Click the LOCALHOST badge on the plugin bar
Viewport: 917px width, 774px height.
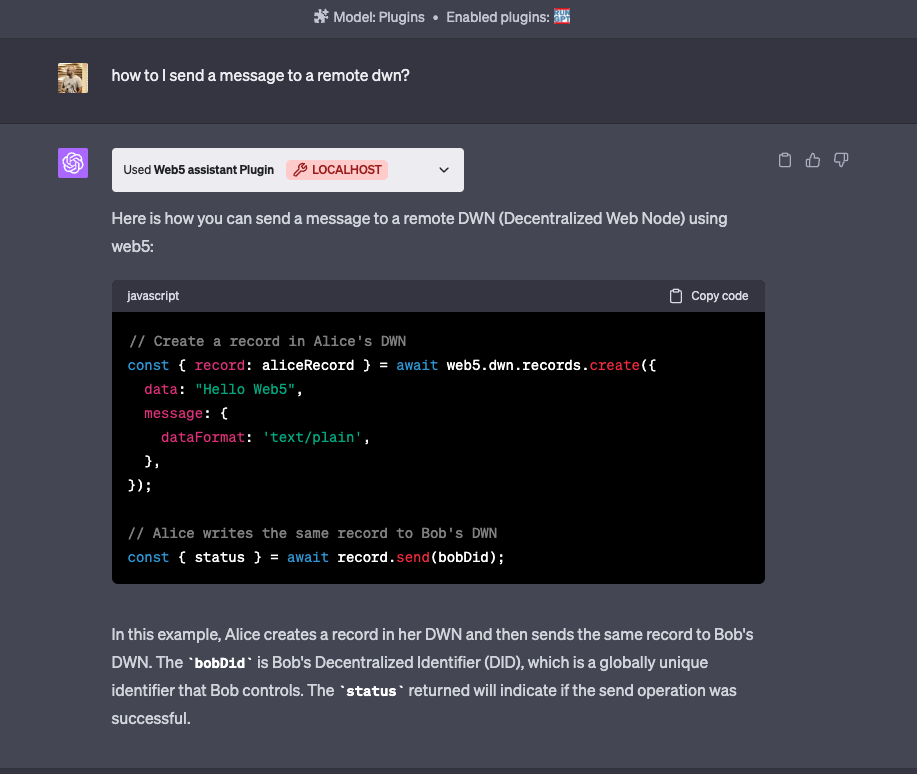[x=337, y=169]
